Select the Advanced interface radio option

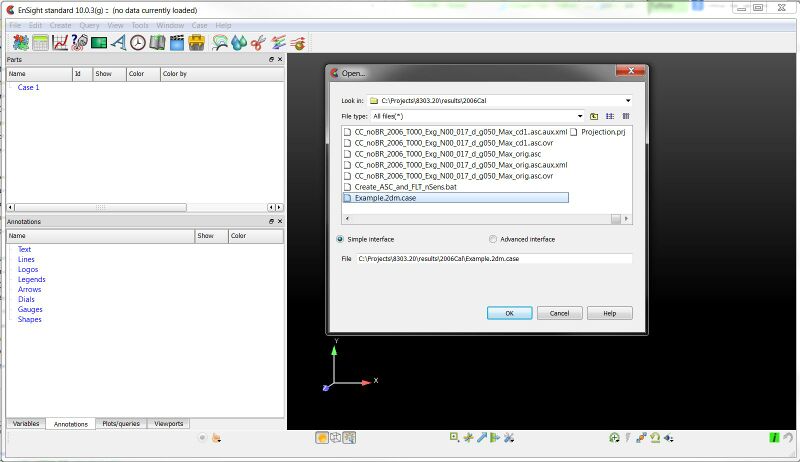pos(493,239)
